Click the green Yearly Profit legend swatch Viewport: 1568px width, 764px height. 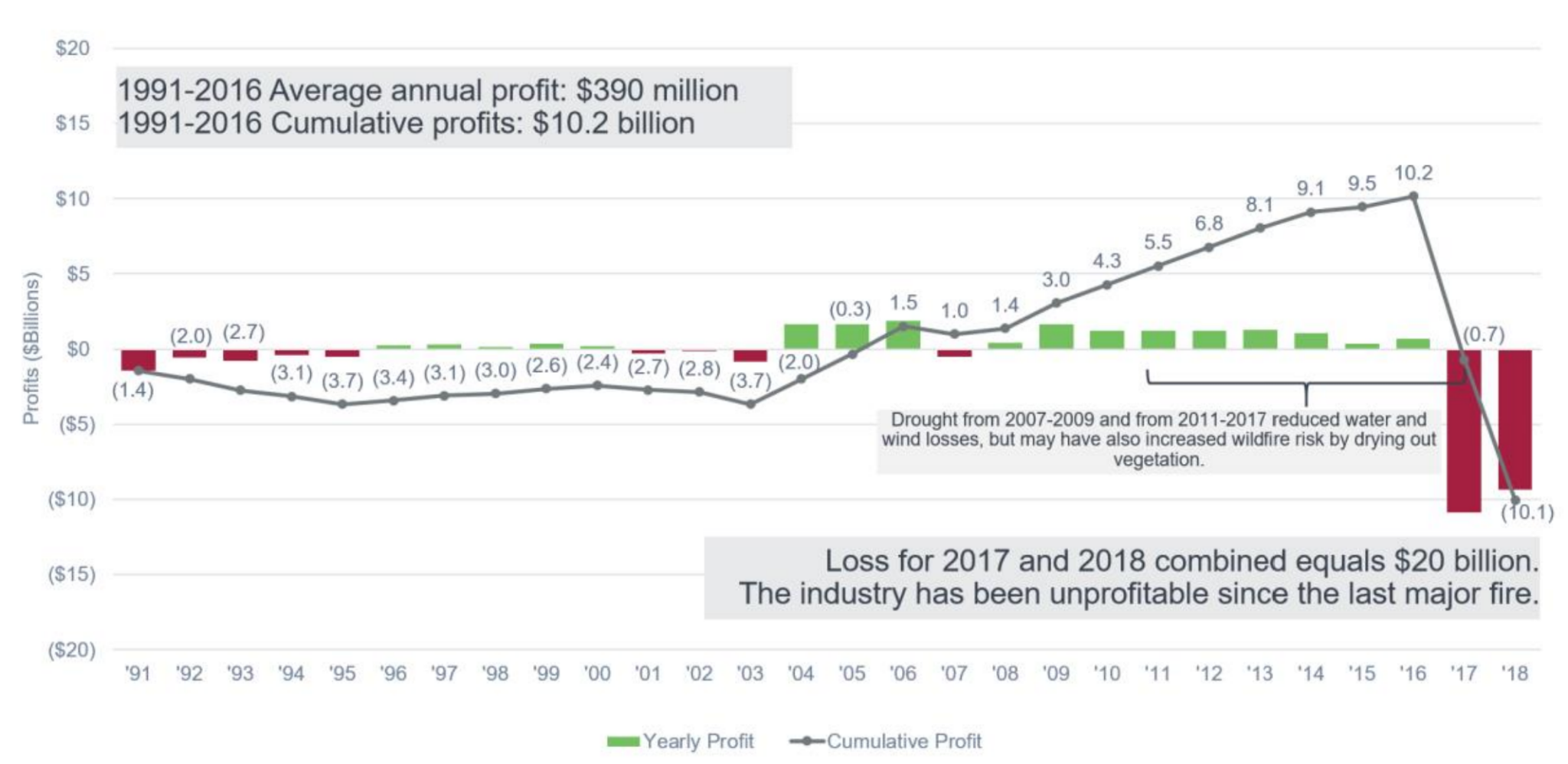click(623, 741)
